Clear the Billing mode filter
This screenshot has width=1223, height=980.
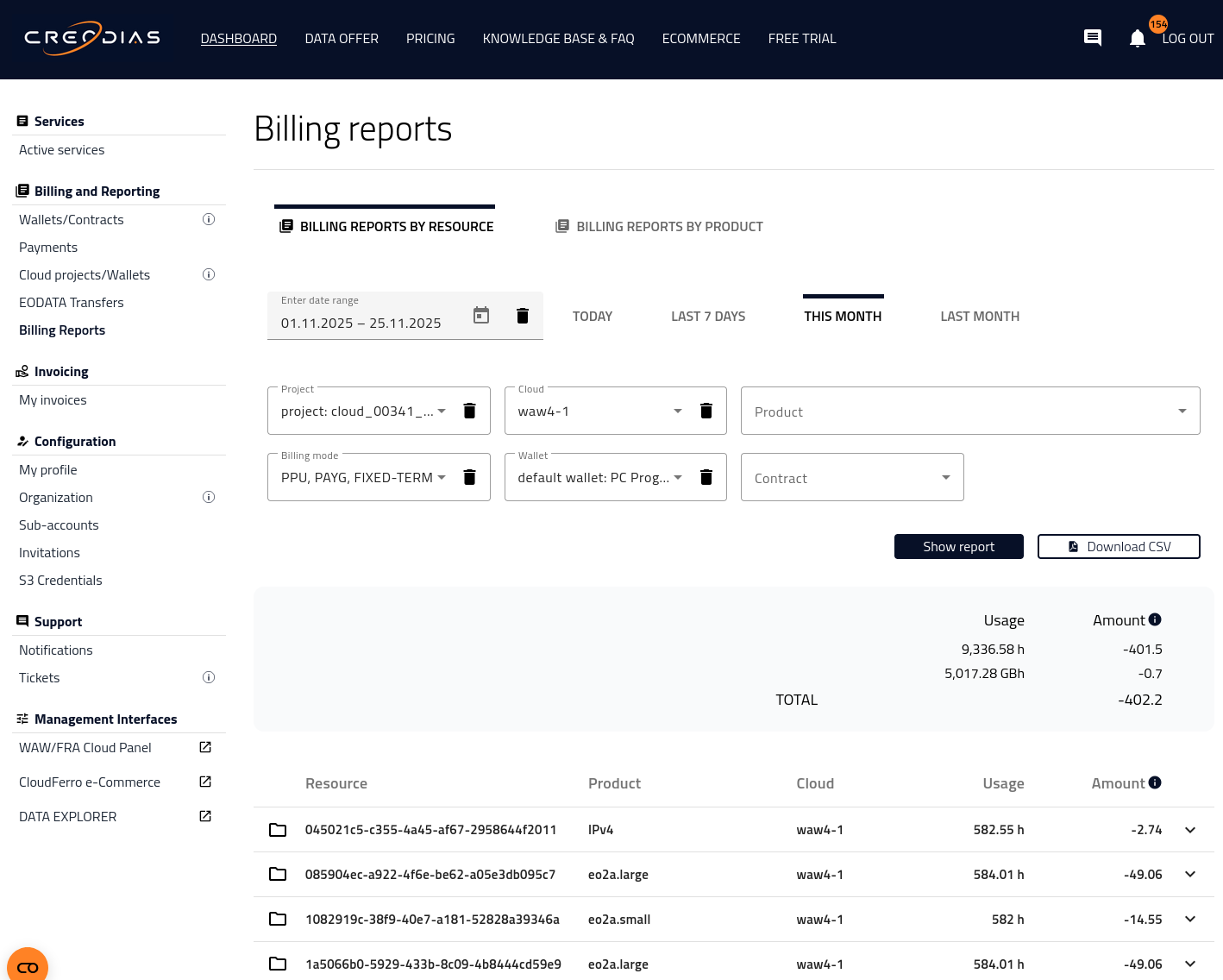[469, 477]
